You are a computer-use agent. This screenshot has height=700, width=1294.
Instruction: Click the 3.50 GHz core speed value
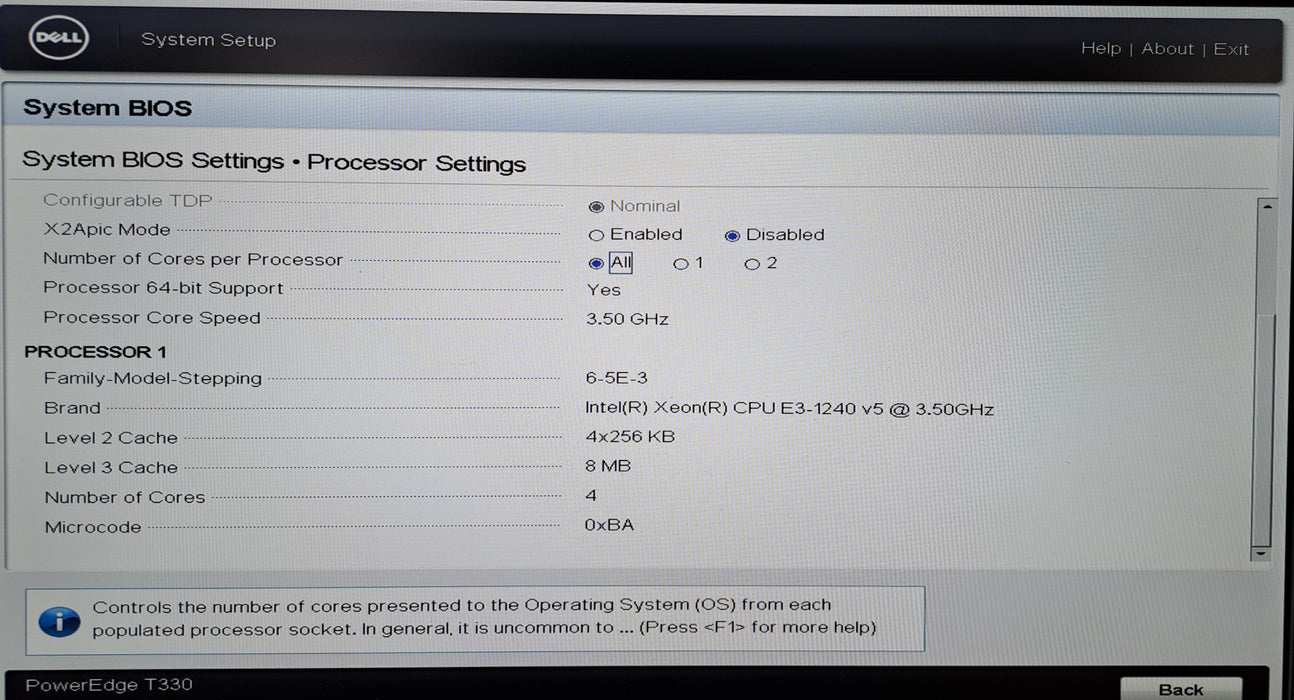click(627, 319)
